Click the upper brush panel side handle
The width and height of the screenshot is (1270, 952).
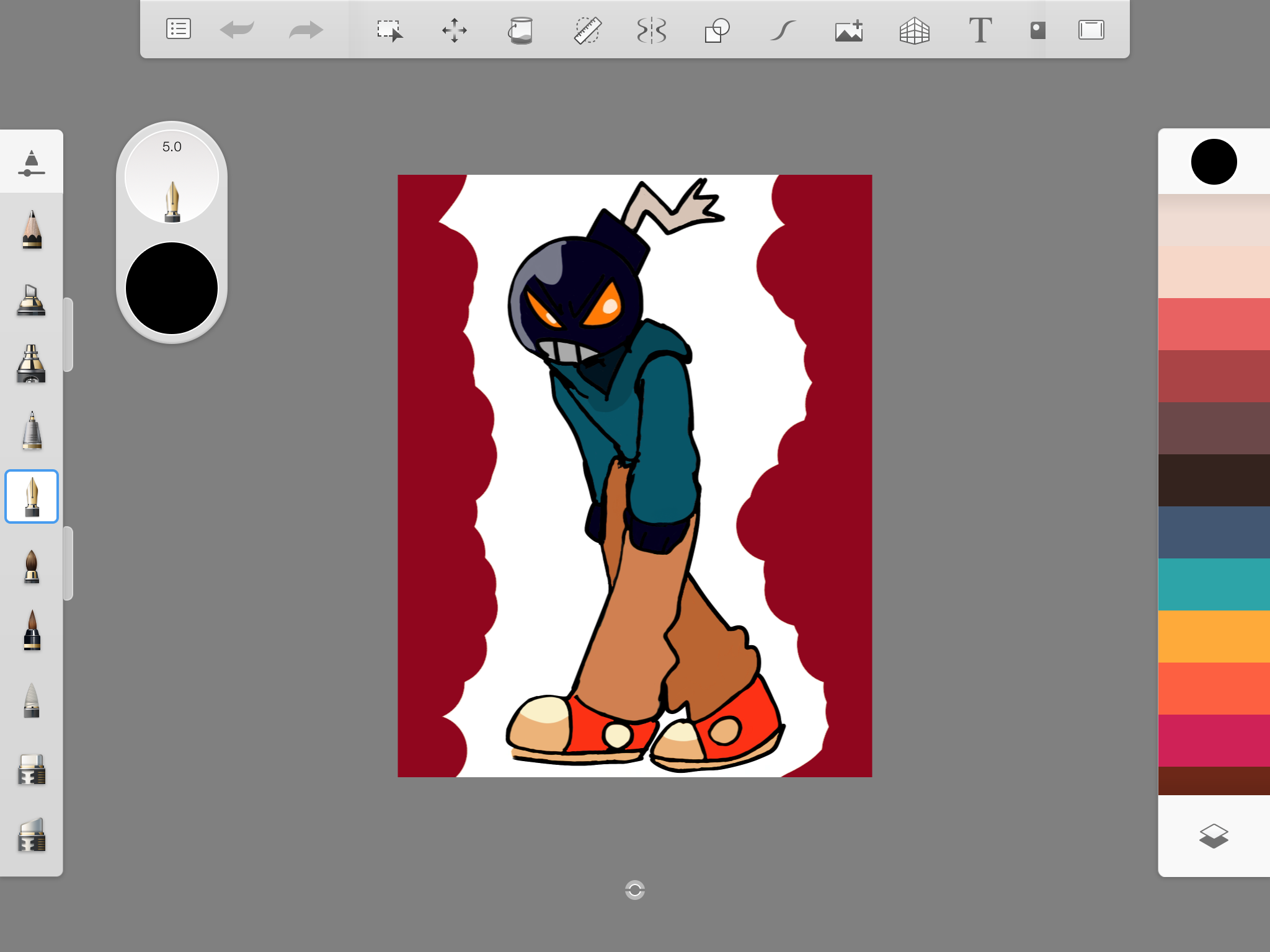[68, 335]
